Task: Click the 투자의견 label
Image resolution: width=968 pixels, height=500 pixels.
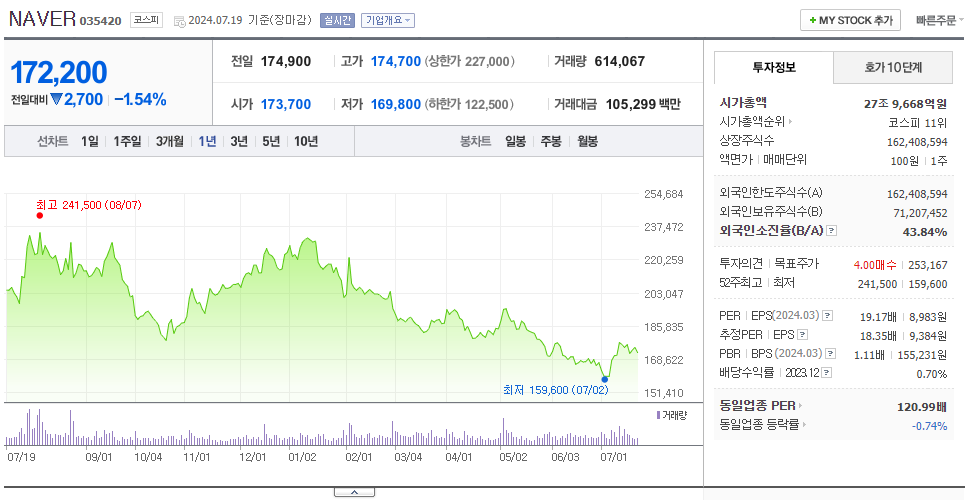Action: click(x=741, y=264)
